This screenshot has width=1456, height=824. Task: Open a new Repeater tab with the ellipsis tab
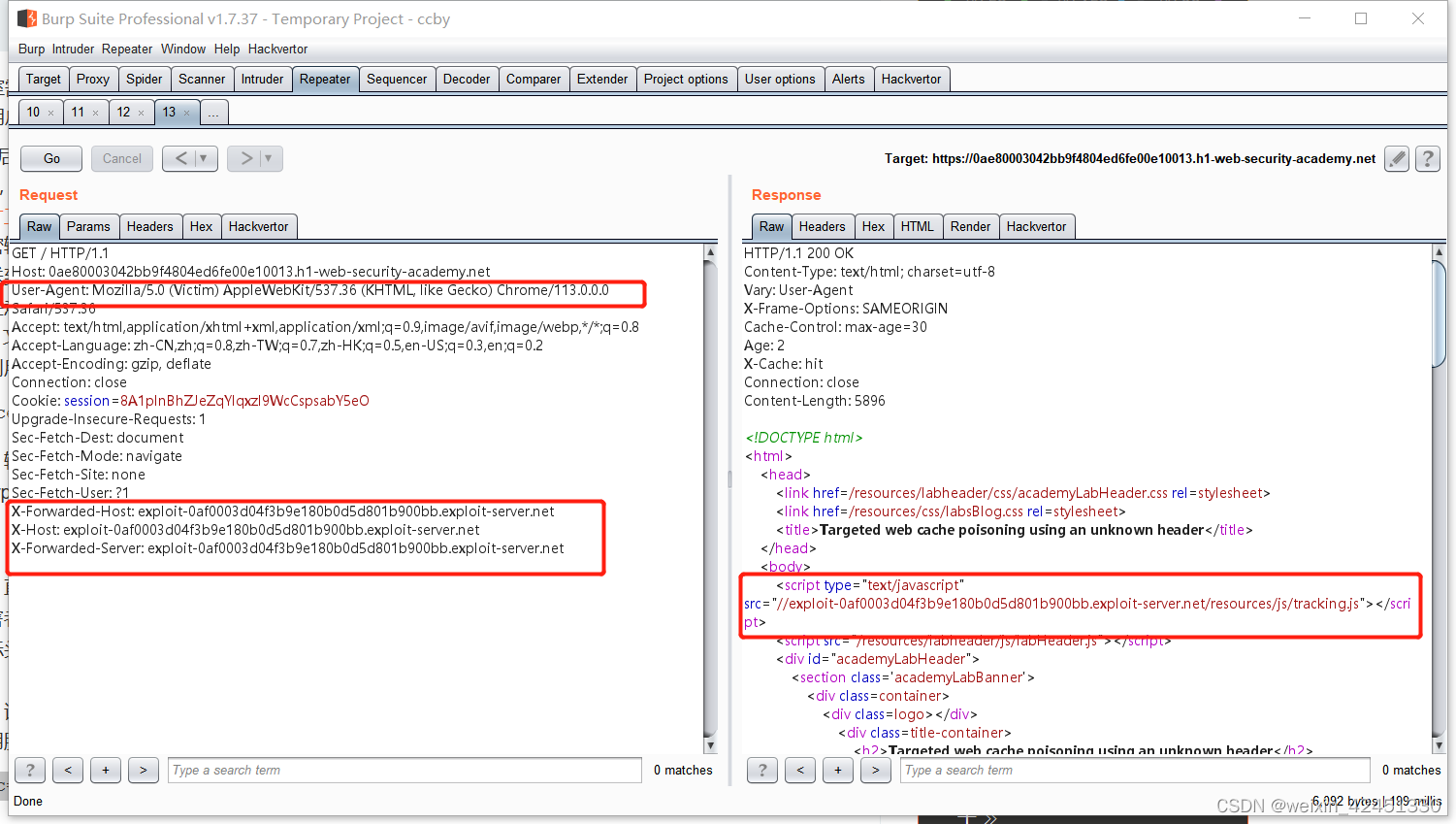coord(213,113)
